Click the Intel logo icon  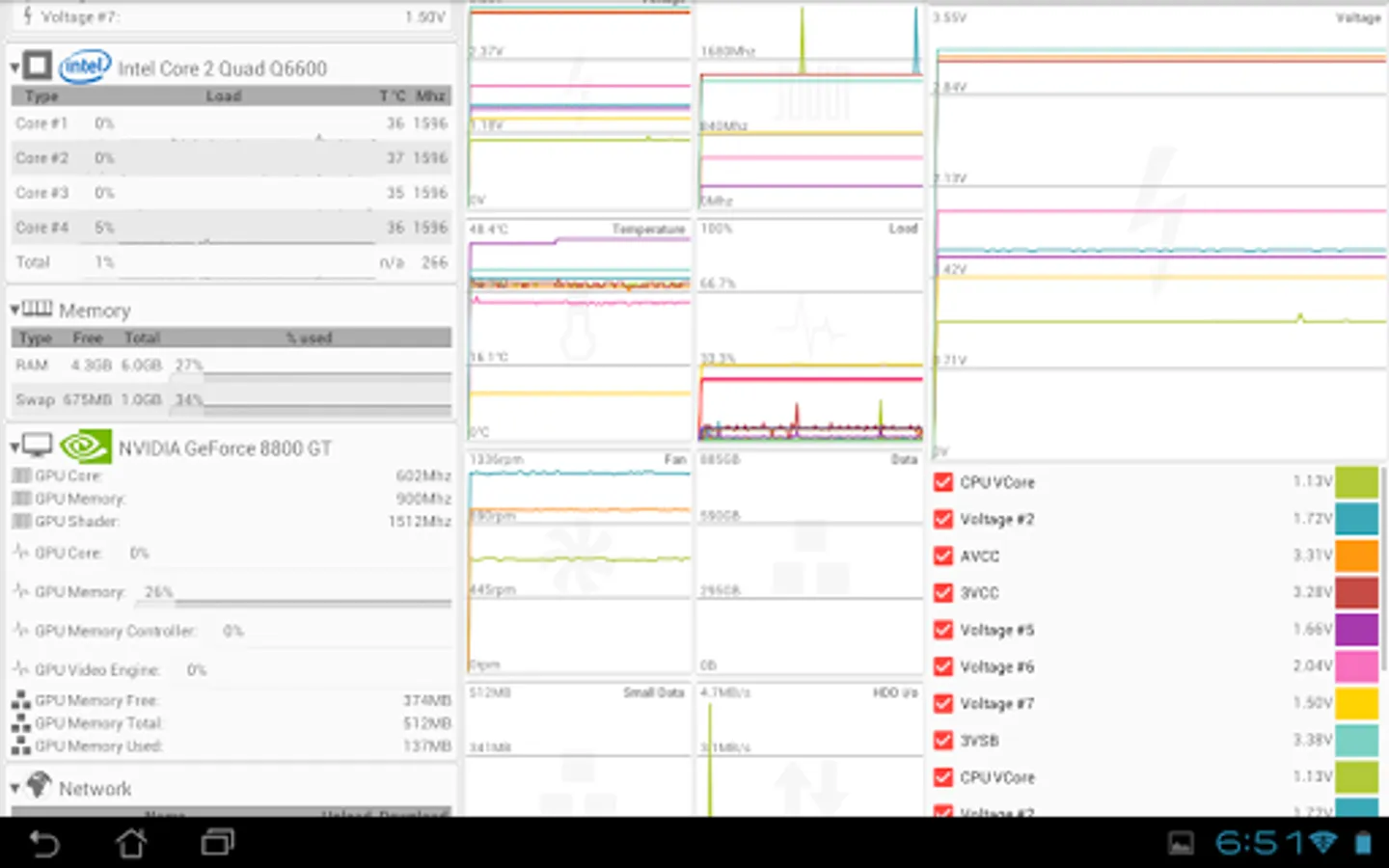pyautogui.click(x=84, y=67)
